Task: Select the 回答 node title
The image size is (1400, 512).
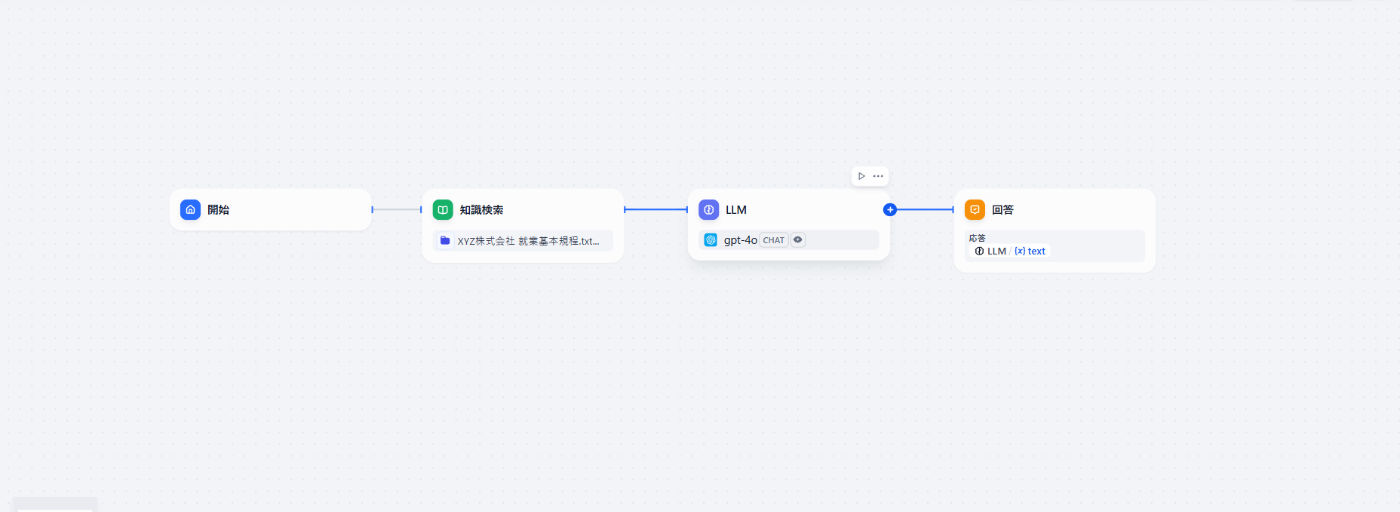Action: 1003,210
